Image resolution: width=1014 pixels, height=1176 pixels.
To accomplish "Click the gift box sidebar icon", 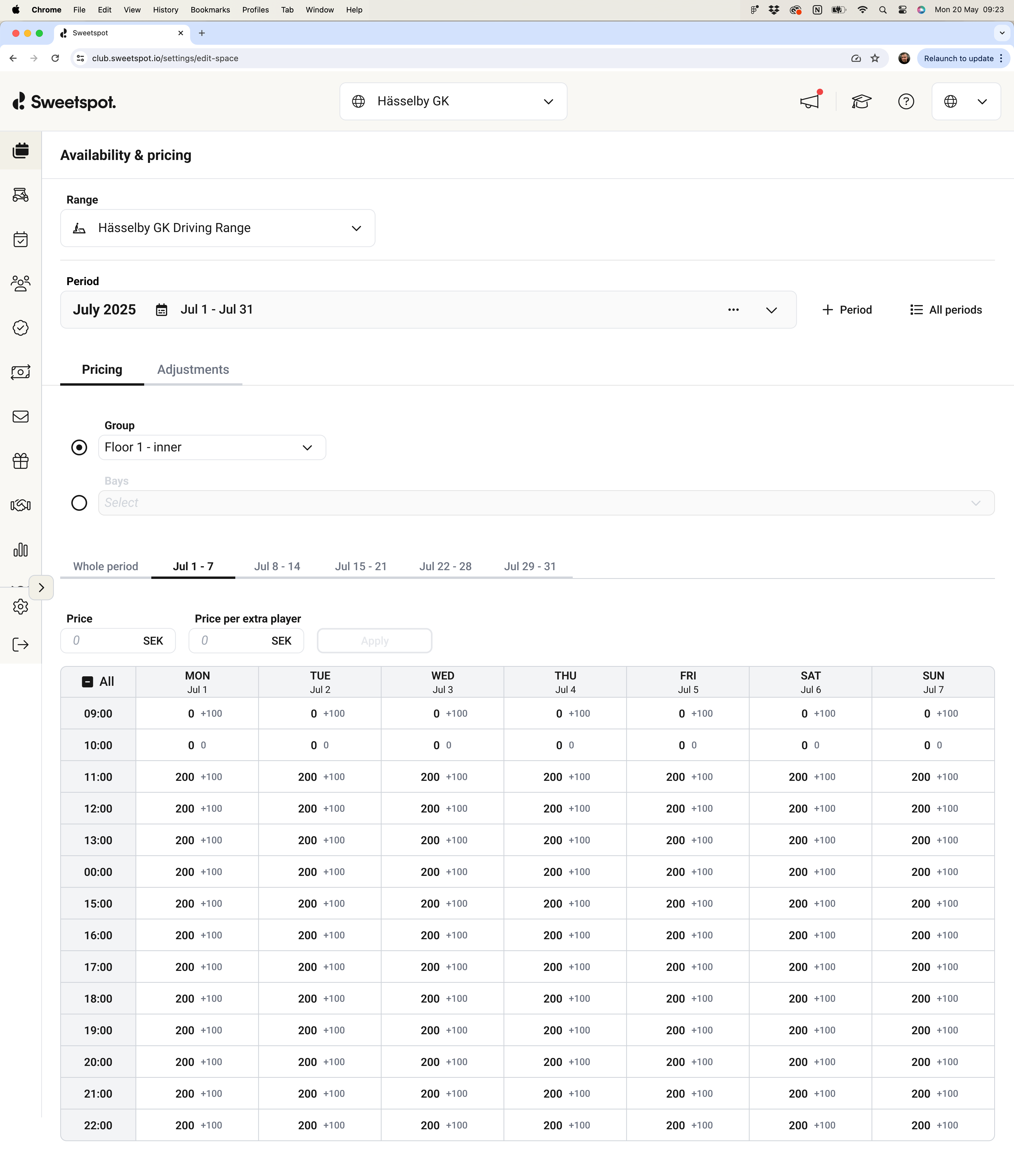I will (20, 461).
